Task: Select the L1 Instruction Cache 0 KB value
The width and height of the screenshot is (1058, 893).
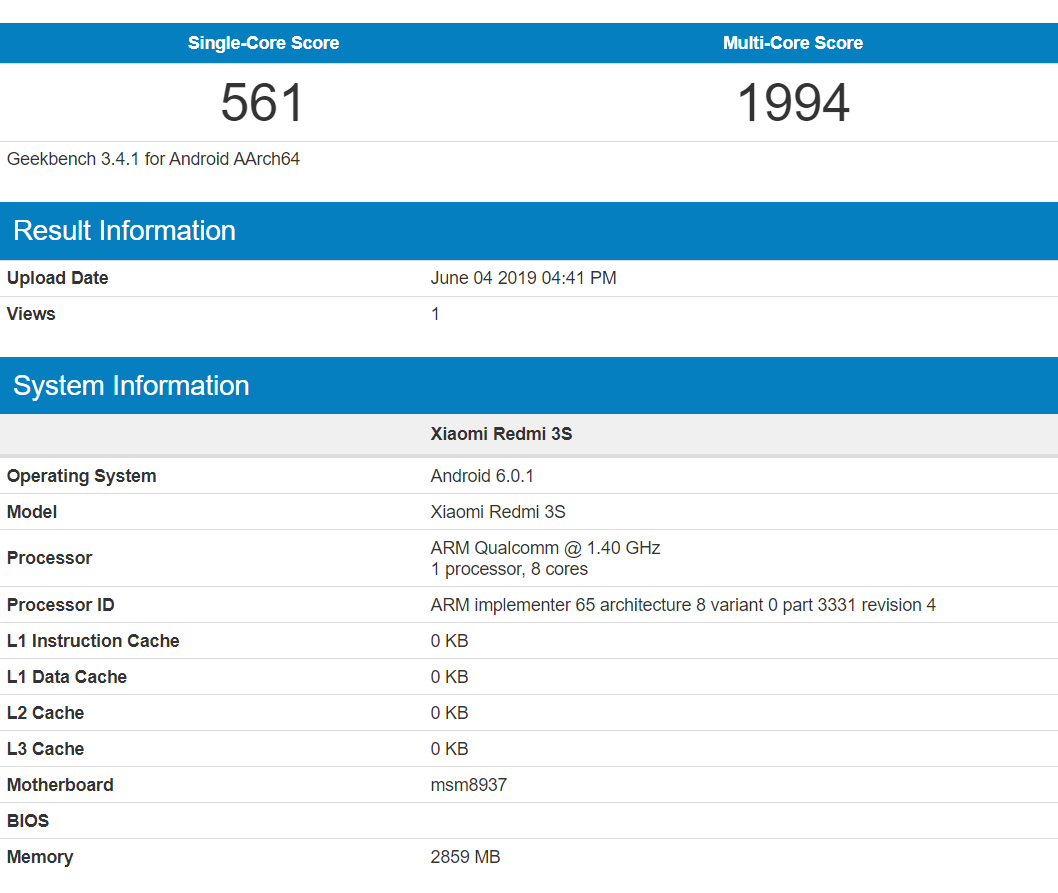Action: click(x=449, y=641)
